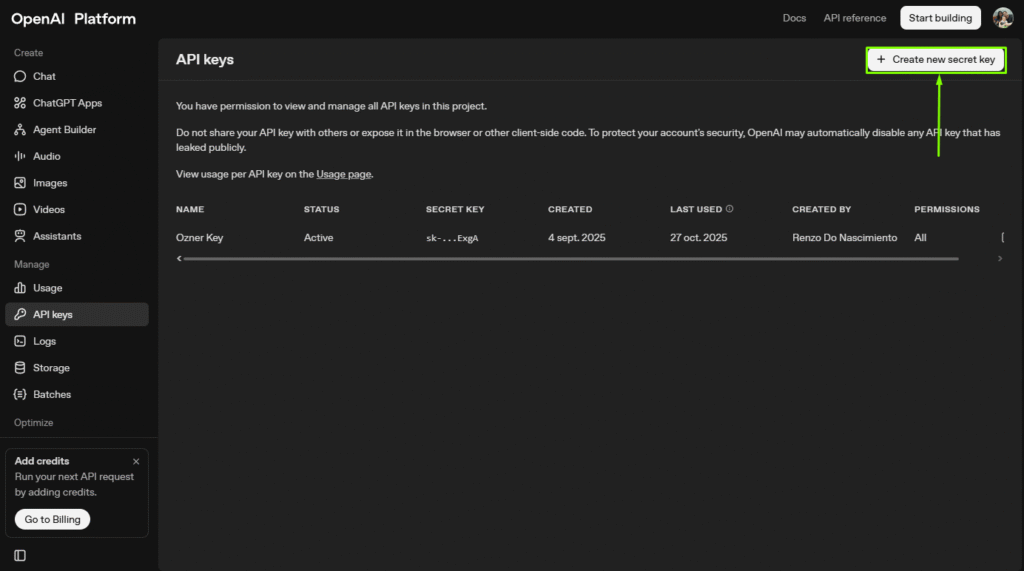This screenshot has height=571, width=1024.
Task: Click the LAST USED column header text
Action: 696,209
